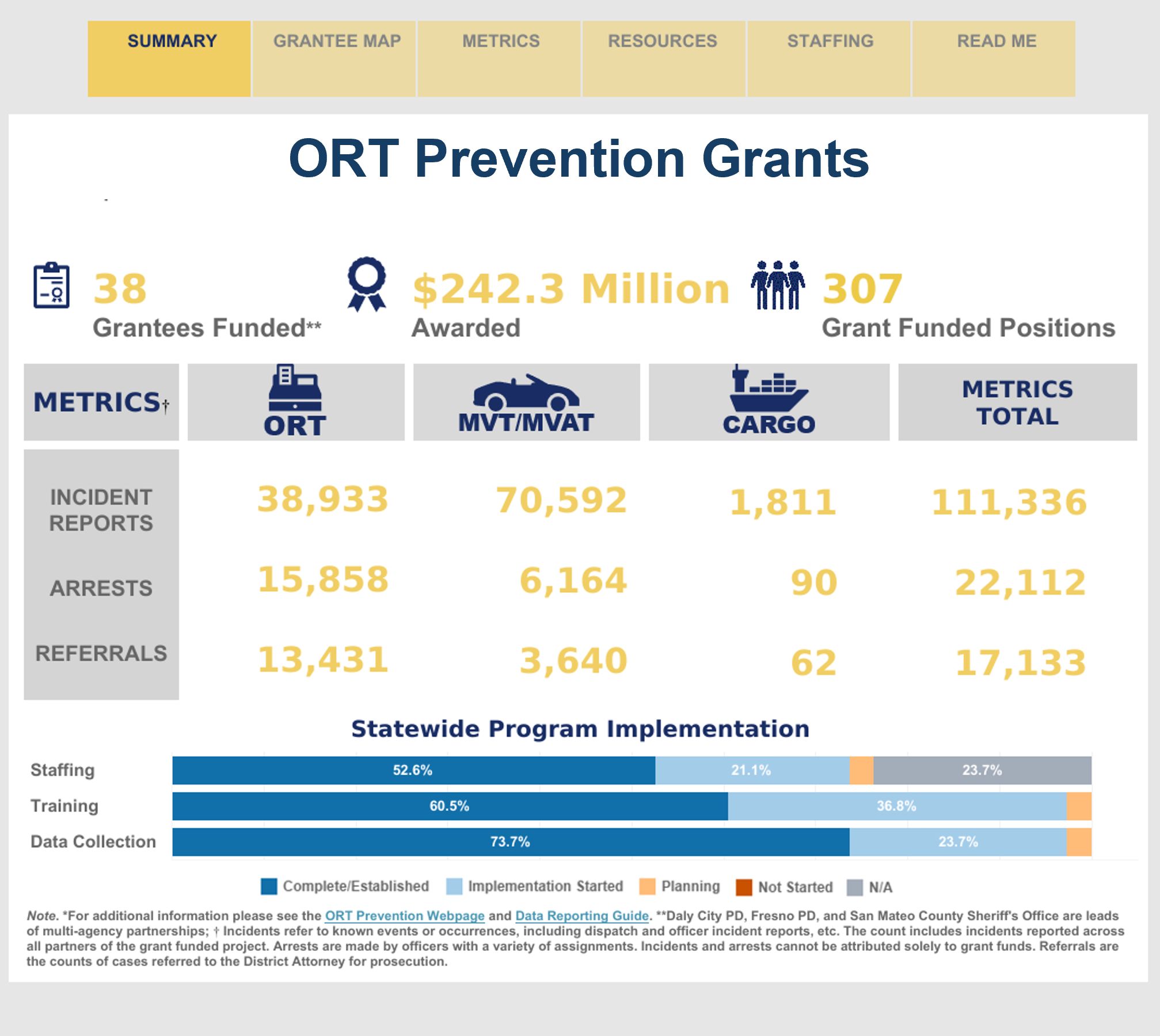The height and width of the screenshot is (1036, 1160).
Task: Click the award ribbon icon
Action: pos(367,284)
